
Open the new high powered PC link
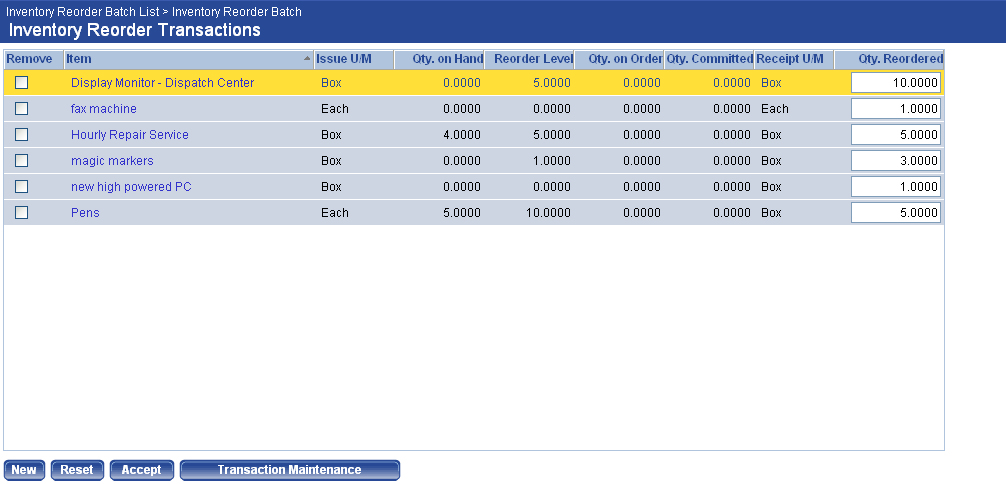click(131, 187)
